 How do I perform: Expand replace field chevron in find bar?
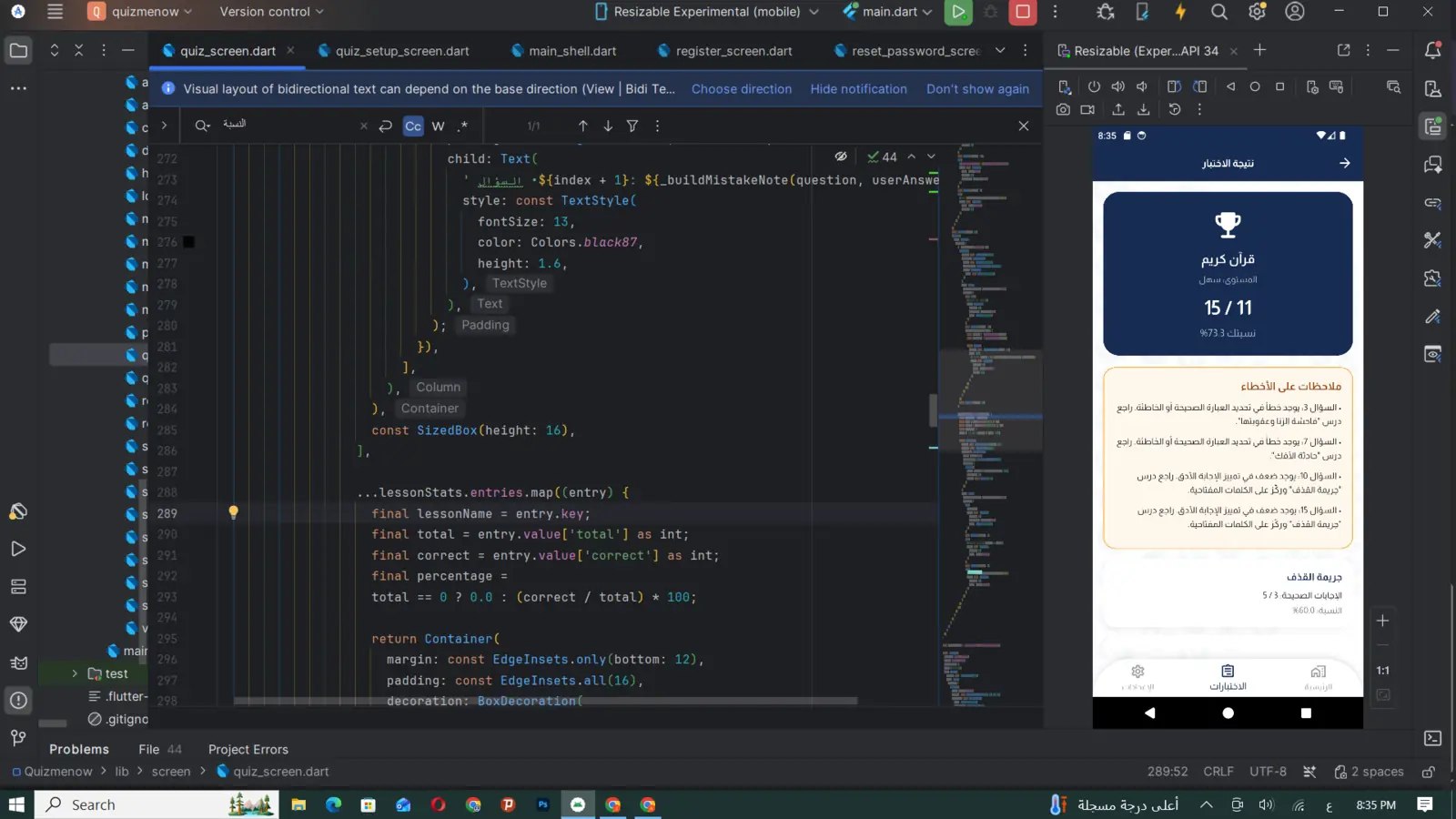(x=164, y=126)
